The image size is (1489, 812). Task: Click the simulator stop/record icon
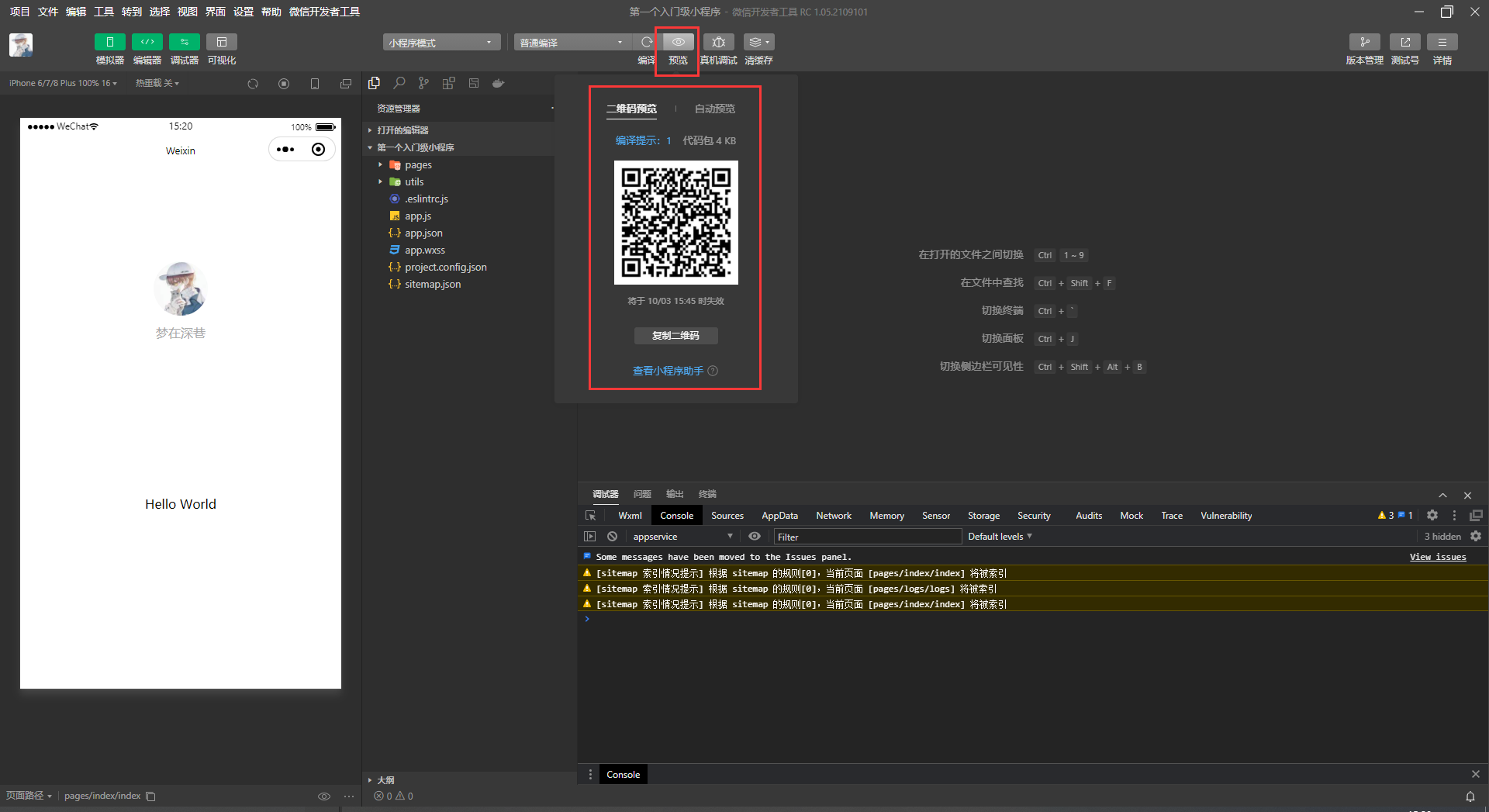[x=284, y=84]
